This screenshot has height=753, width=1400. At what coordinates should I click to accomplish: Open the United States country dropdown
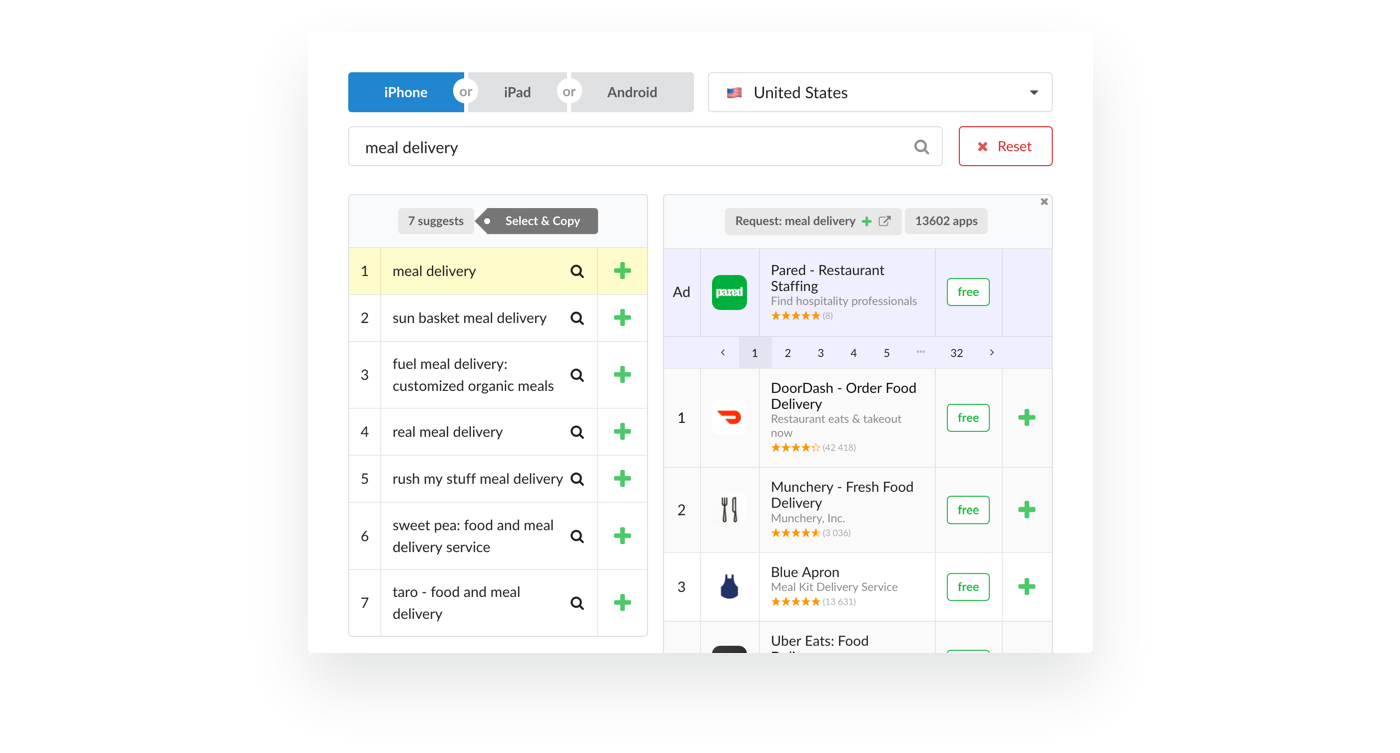click(880, 92)
